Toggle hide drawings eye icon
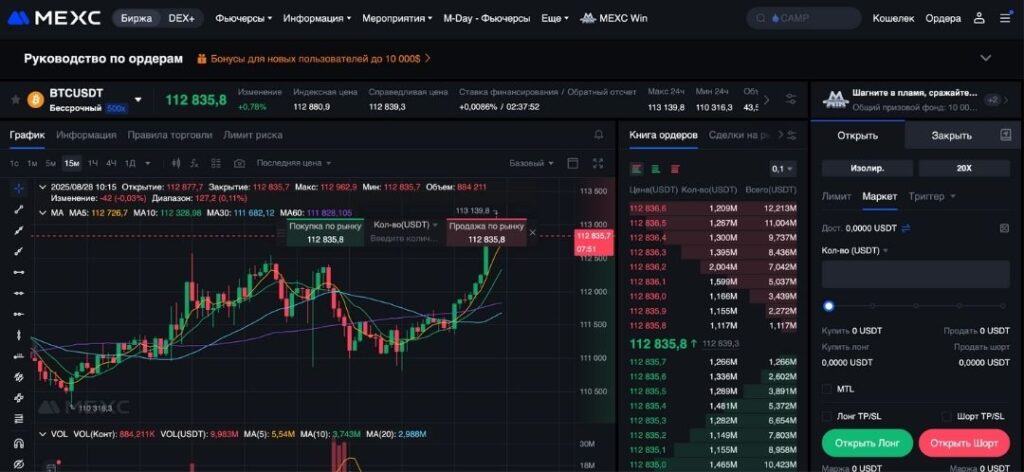Viewport: 1024px width, 472px height. click(19, 464)
